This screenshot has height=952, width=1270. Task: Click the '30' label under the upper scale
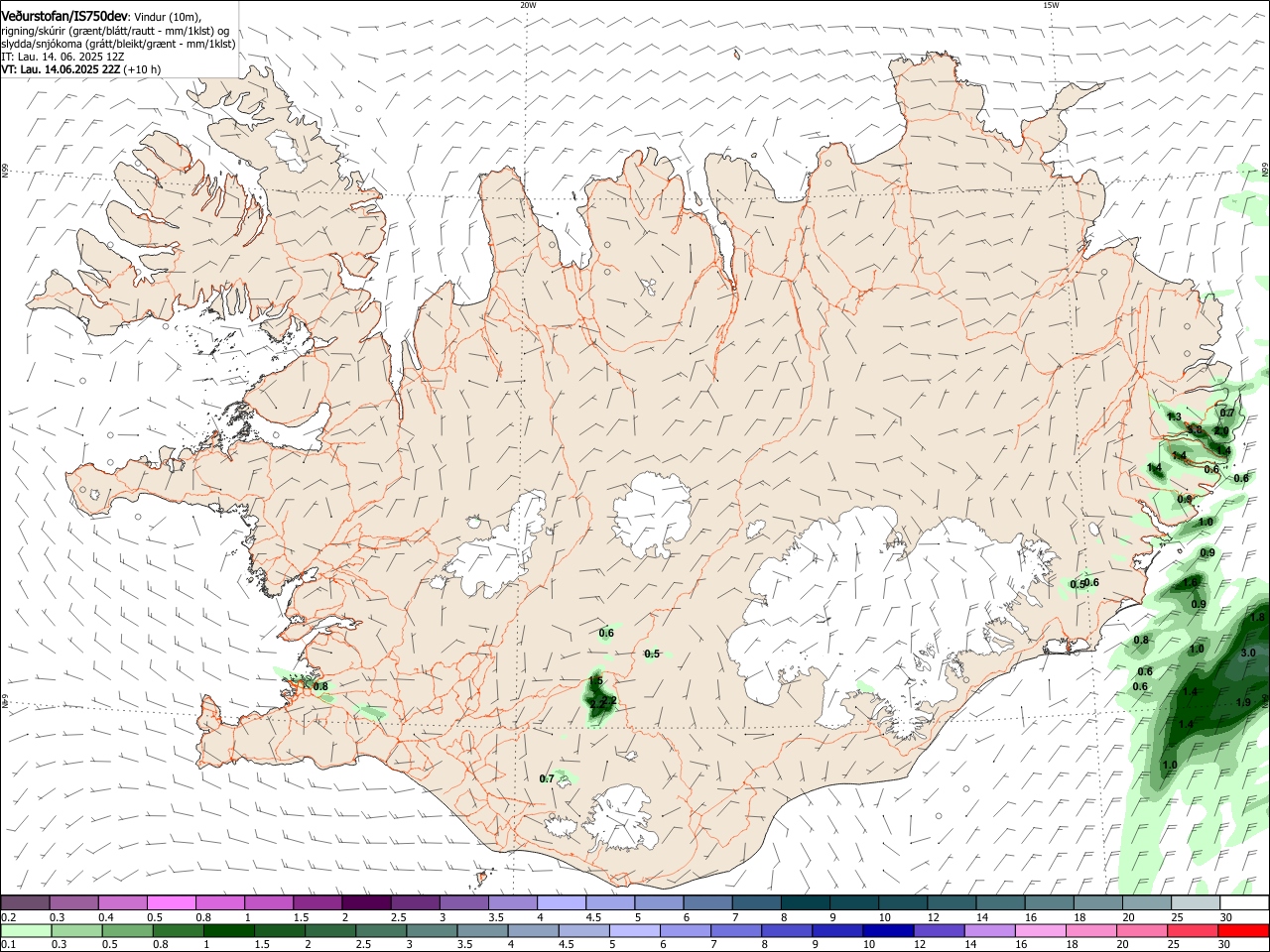pos(1226,917)
